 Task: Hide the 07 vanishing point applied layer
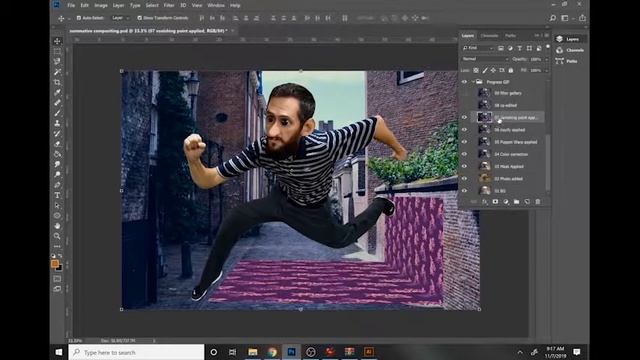(464, 118)
